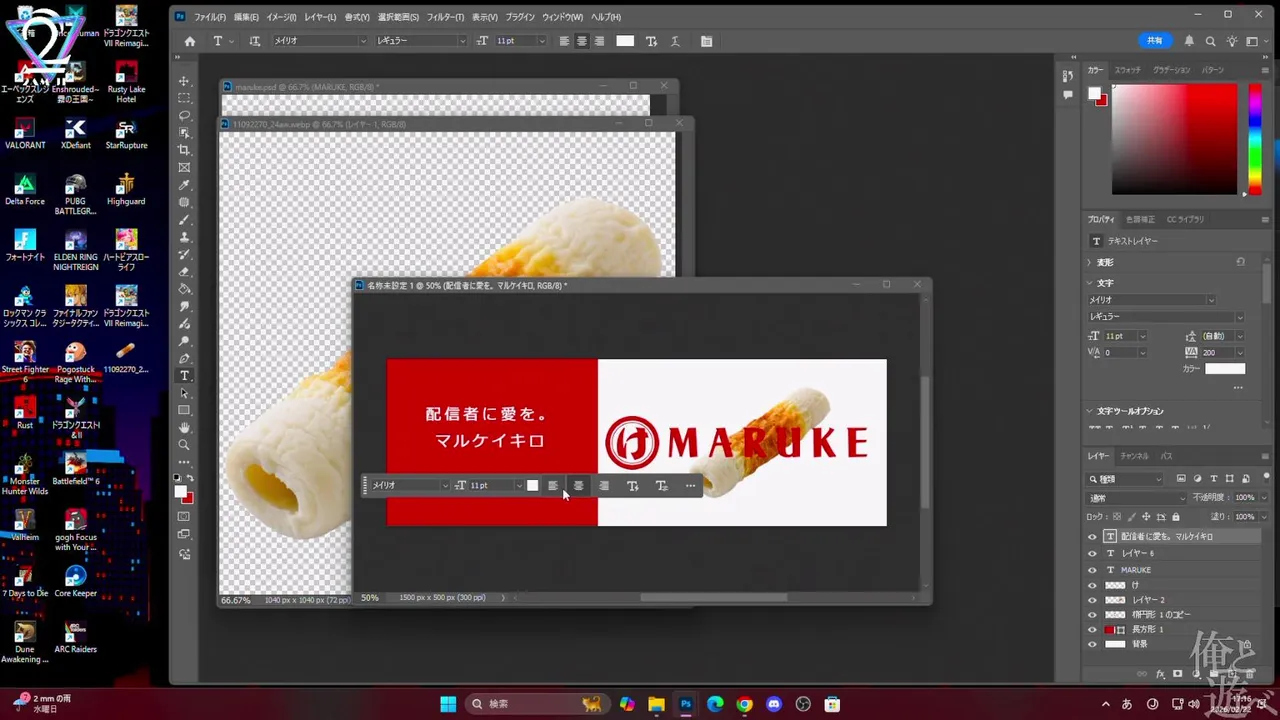Hide the 配信者に愛を。マルケイキロ layer
1280x720 pixels.
pyautogui.click(x=1092, y=537)
